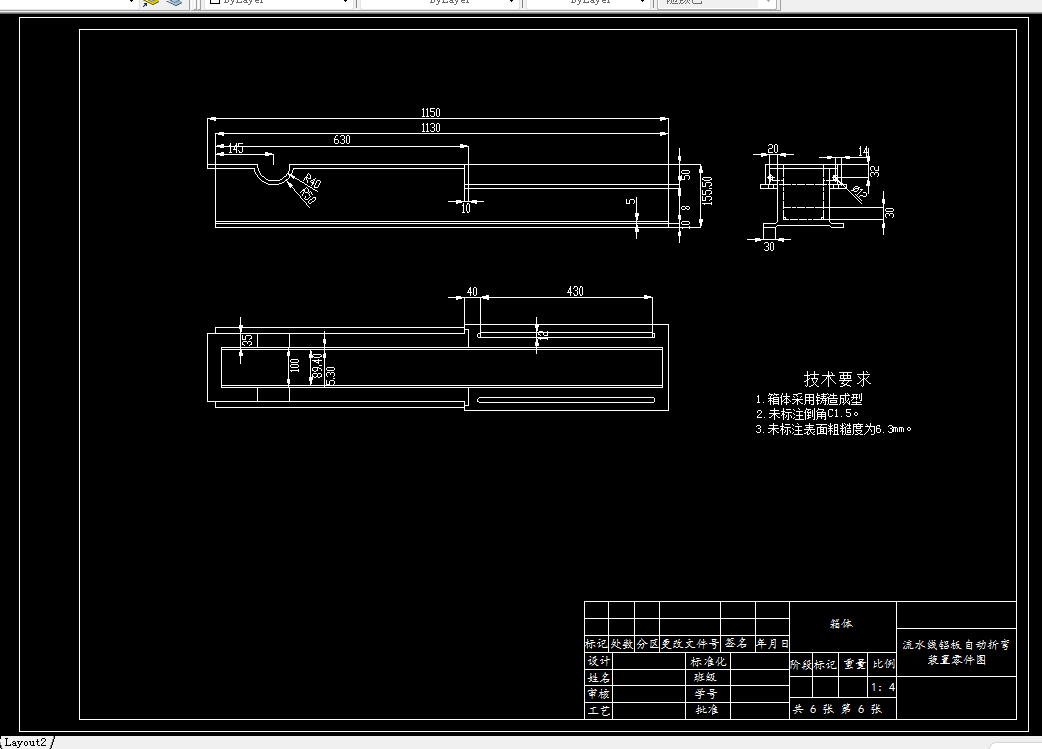
Task: Select the 处数 cell in title block
Action: 621,644
